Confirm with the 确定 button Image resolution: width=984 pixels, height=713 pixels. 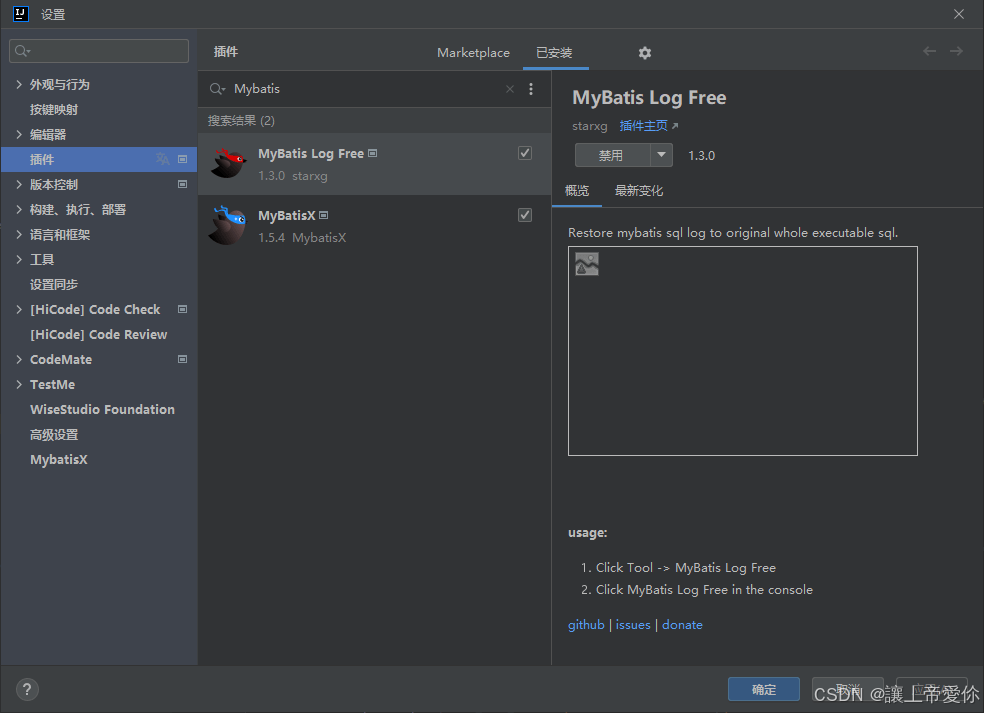[x=764, y=689]
